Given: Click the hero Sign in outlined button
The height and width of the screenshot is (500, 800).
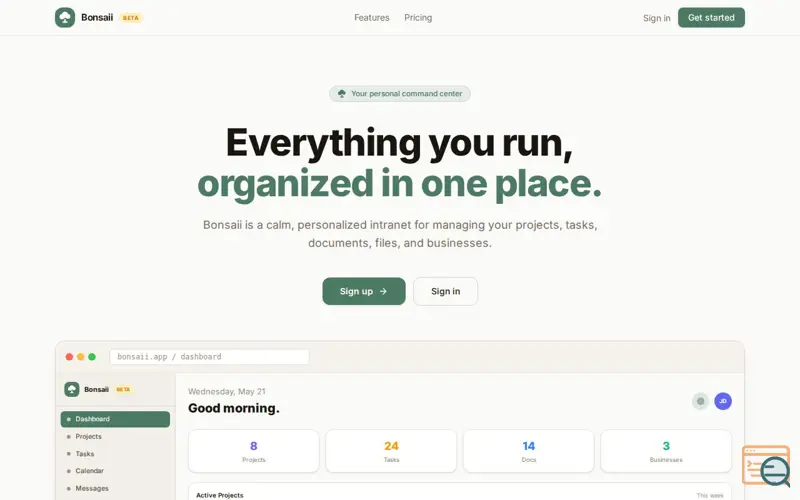Looking at the screenshot, I should click(x=445, y=291).
